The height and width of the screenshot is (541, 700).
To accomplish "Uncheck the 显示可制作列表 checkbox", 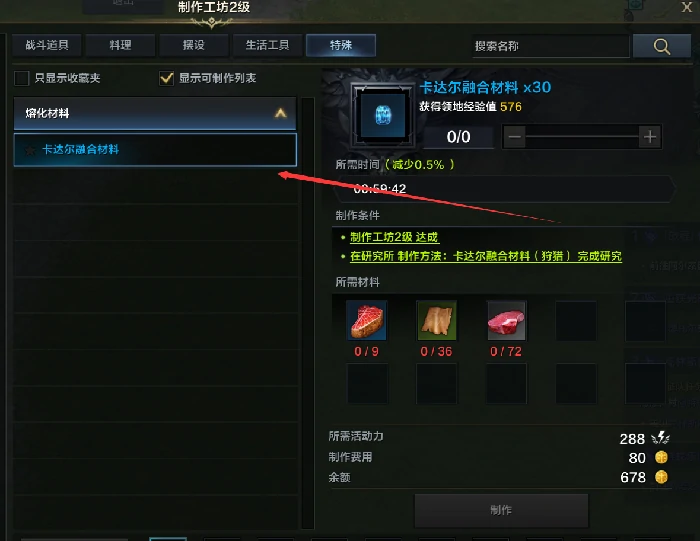I will [166, 78].
